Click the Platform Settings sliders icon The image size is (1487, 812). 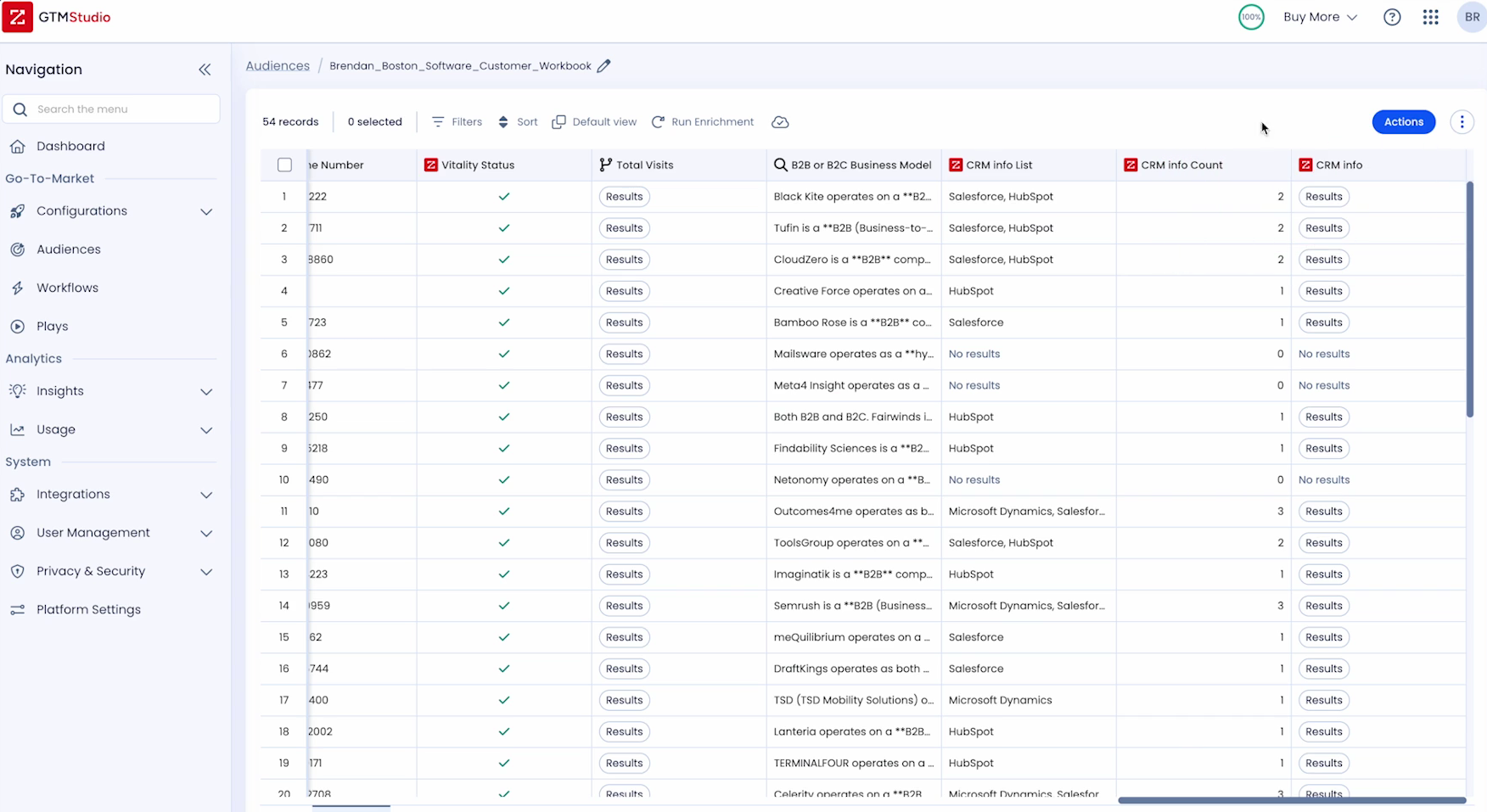[x=17, y=610]
